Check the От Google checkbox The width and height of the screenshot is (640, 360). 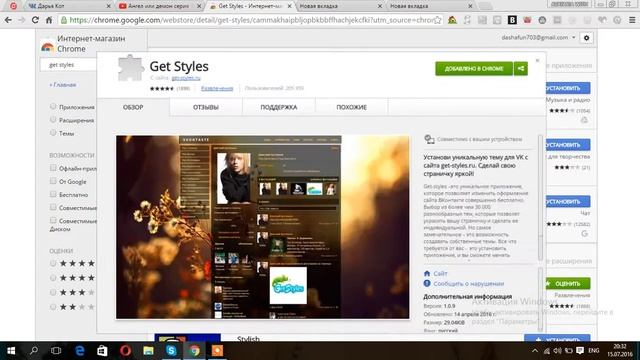pos(53,181)
